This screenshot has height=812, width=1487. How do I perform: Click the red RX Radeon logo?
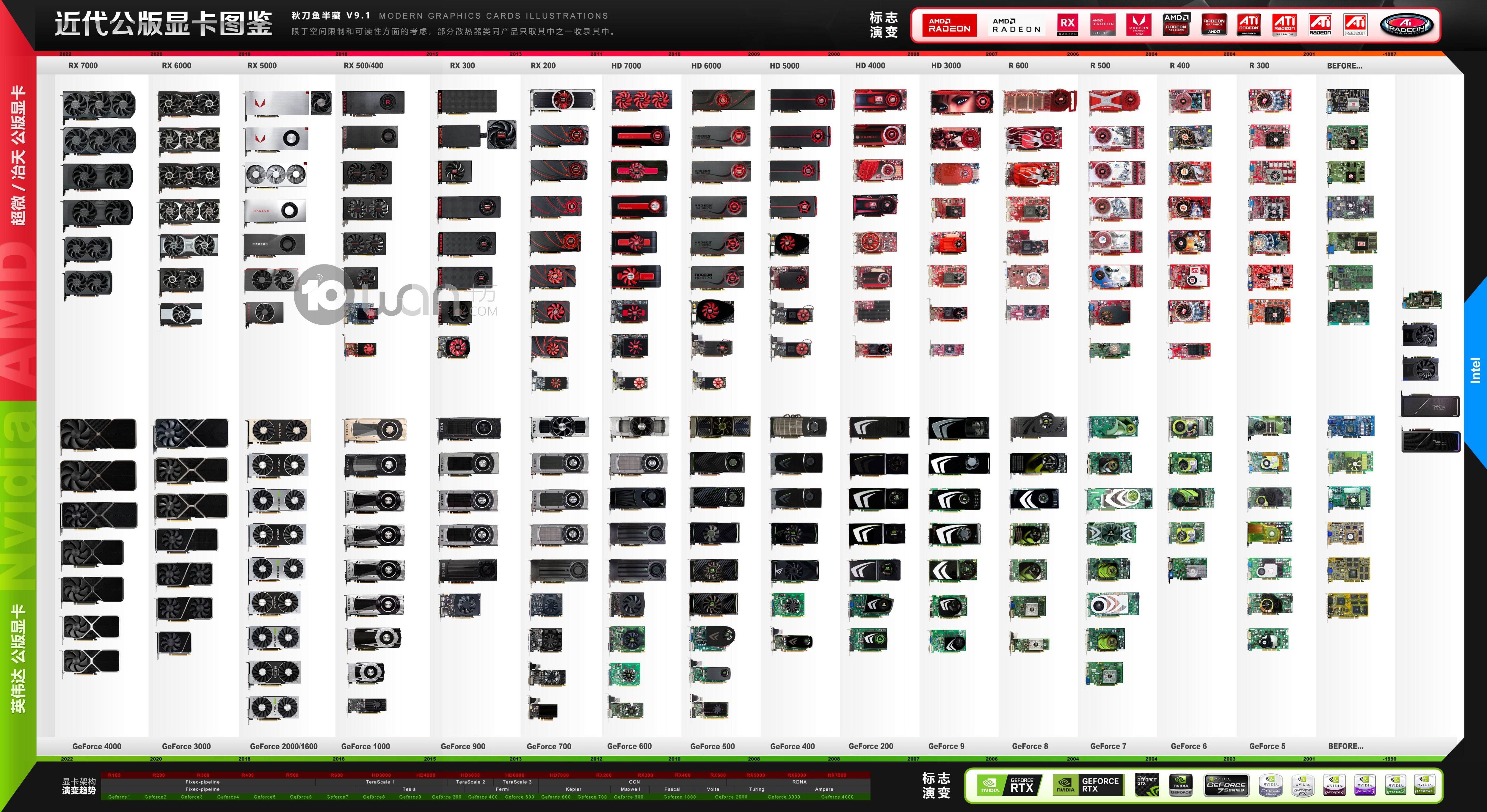1067,25
